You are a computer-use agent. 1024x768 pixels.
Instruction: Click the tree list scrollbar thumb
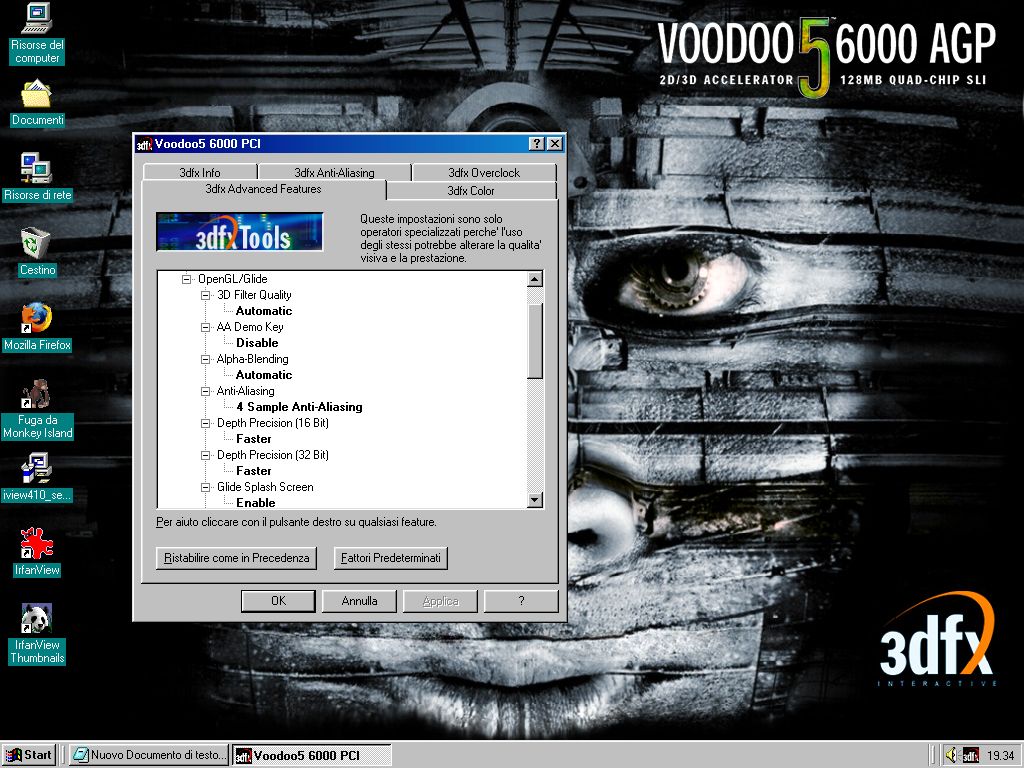(535, 341)
